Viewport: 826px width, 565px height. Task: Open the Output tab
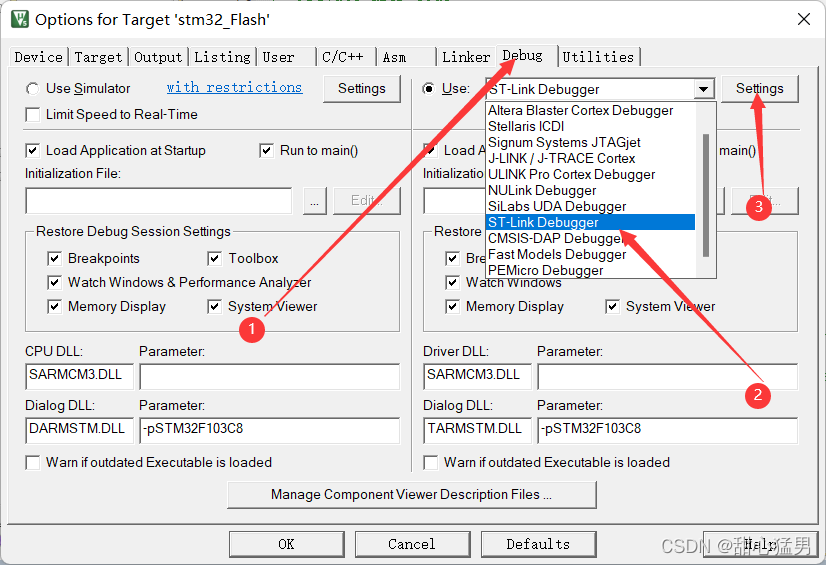click(x=158, y=57)
